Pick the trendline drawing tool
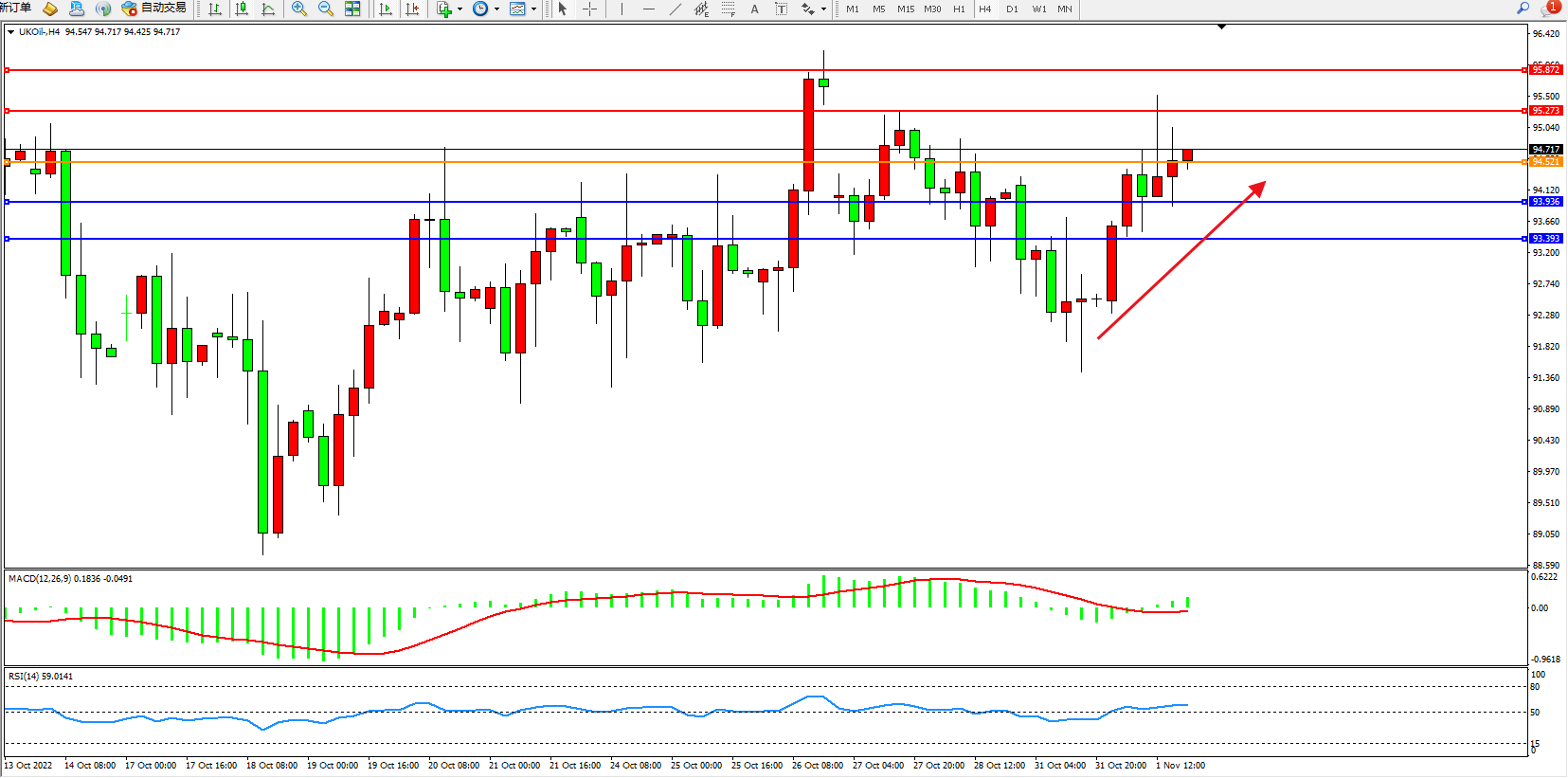Viewport: 1568px width, 778px height. (x=675, y=9)
